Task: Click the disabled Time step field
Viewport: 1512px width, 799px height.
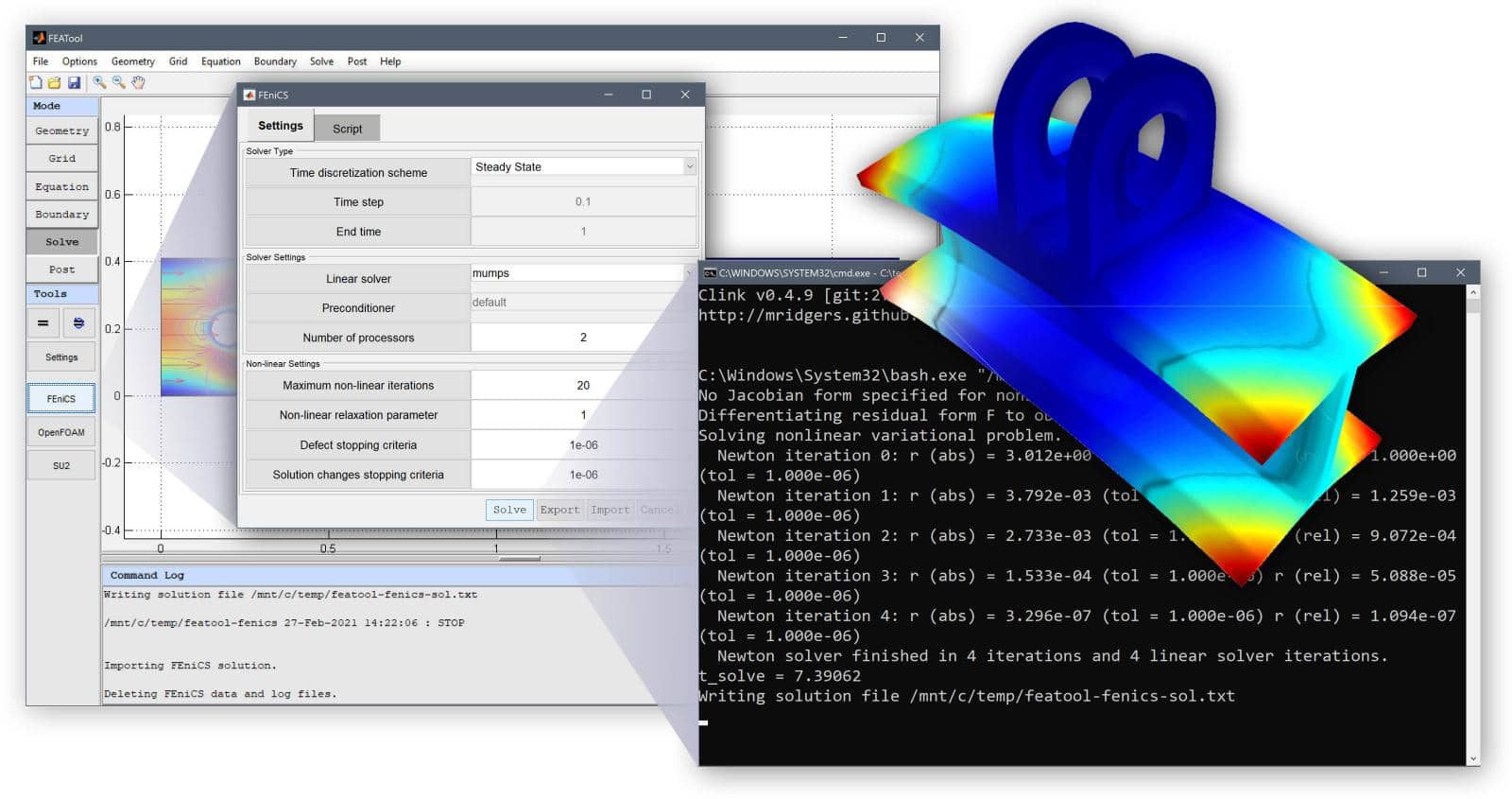Action: coord(584,202)
